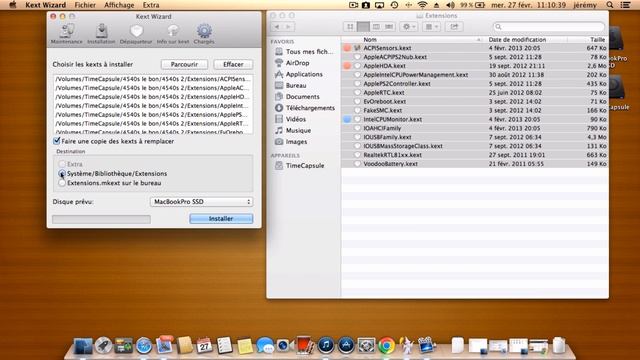The width and height of the screenshot is (640, 360).
Task: Select Applications in the Finder sidebar
Action: click(304, 74)
